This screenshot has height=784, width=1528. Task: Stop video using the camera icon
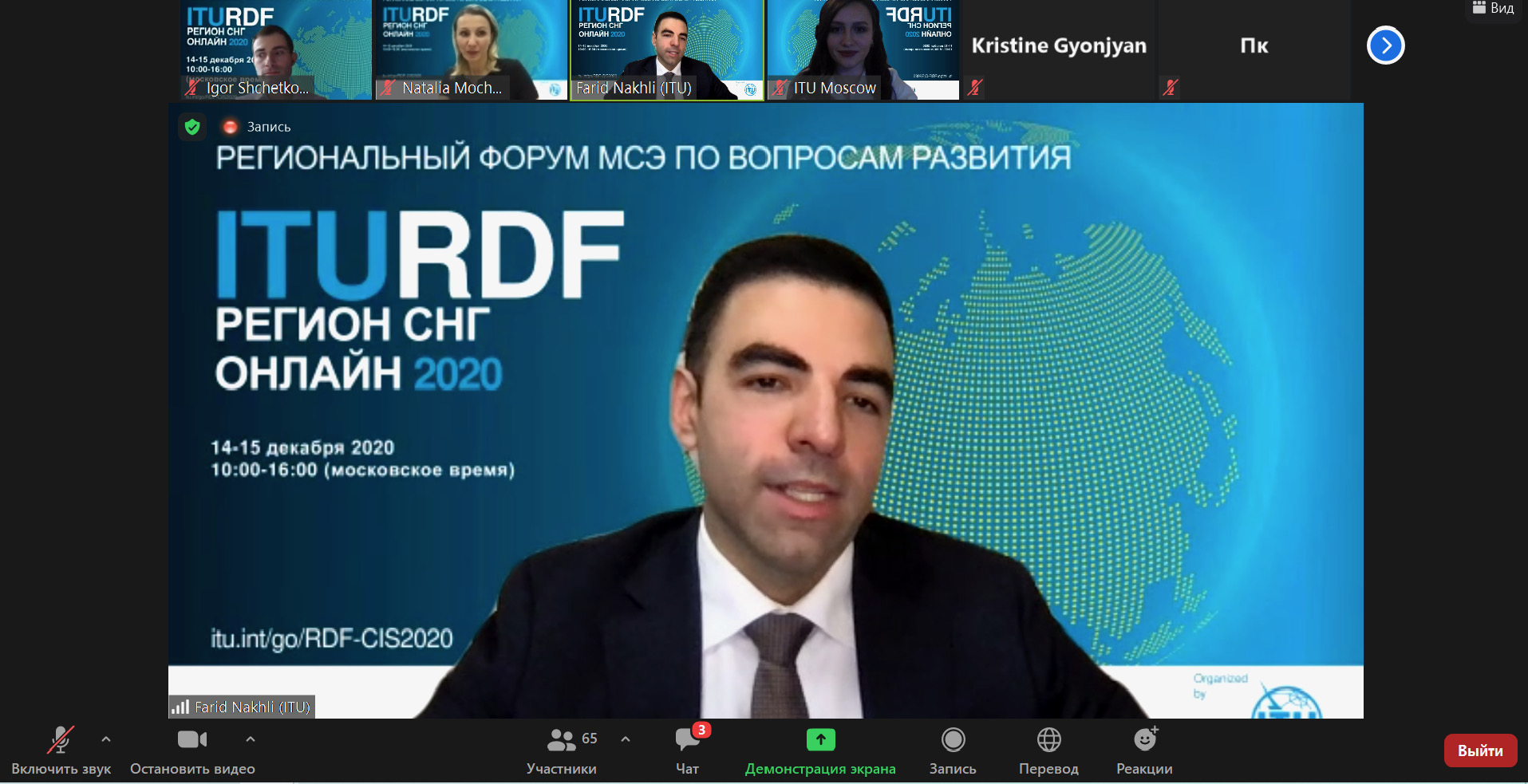[x=192, y=739]
